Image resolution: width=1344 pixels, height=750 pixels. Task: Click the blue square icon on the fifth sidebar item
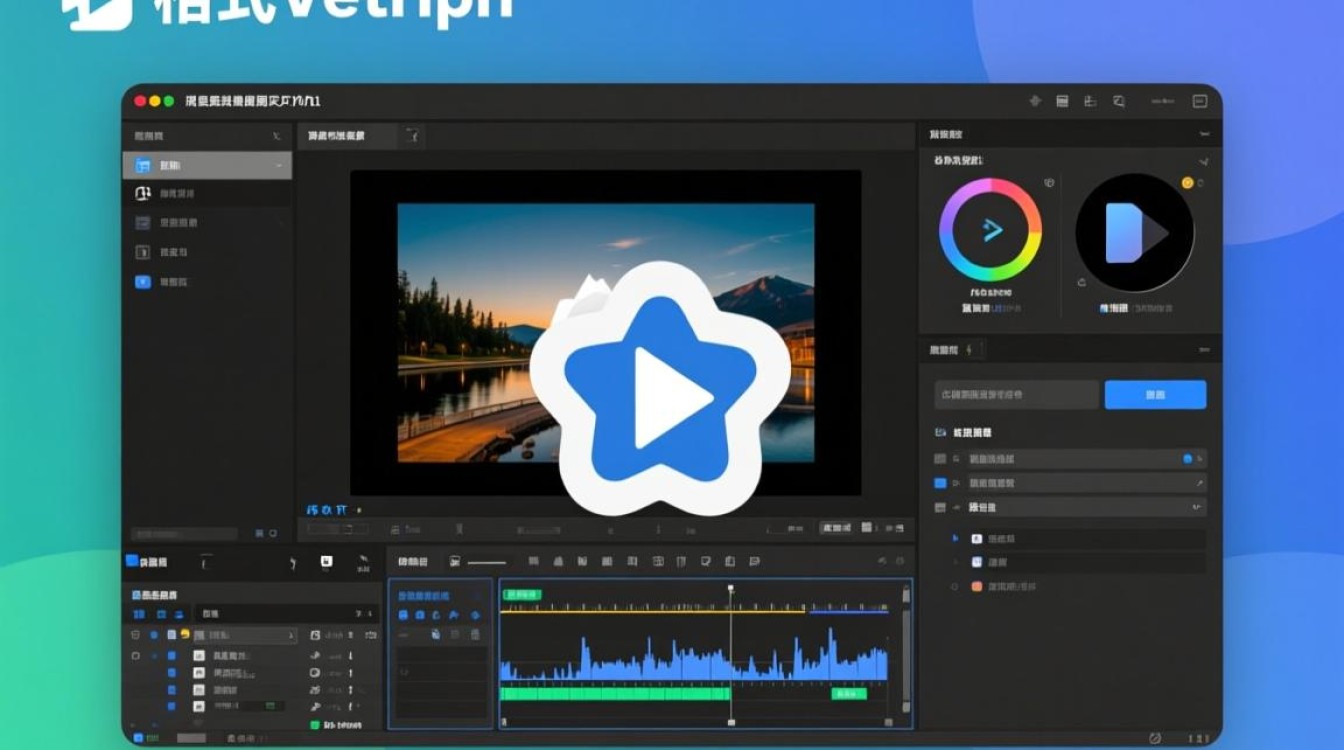click(x=142, y=282)
